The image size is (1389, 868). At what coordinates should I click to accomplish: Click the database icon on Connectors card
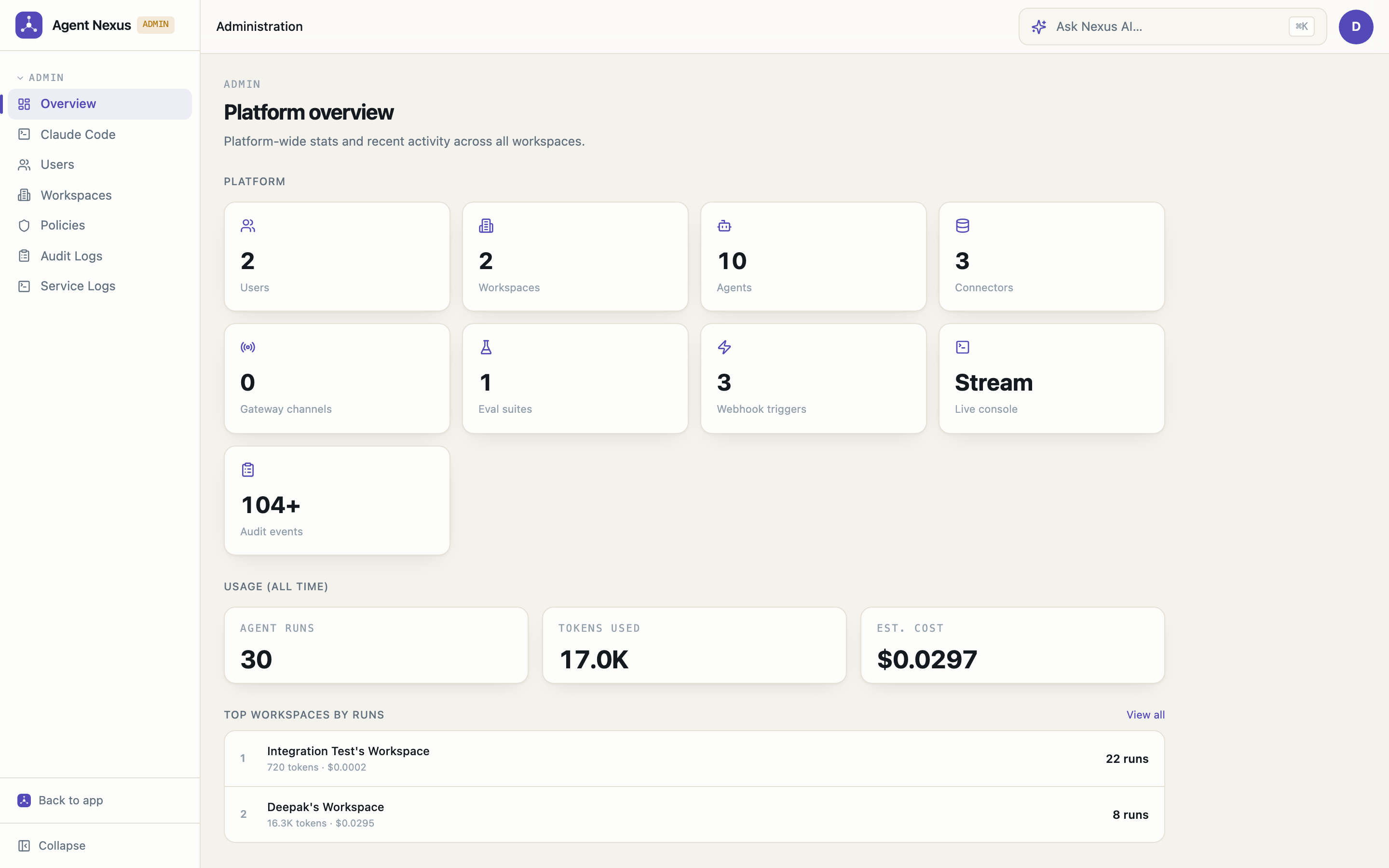(x=963, y=226)
